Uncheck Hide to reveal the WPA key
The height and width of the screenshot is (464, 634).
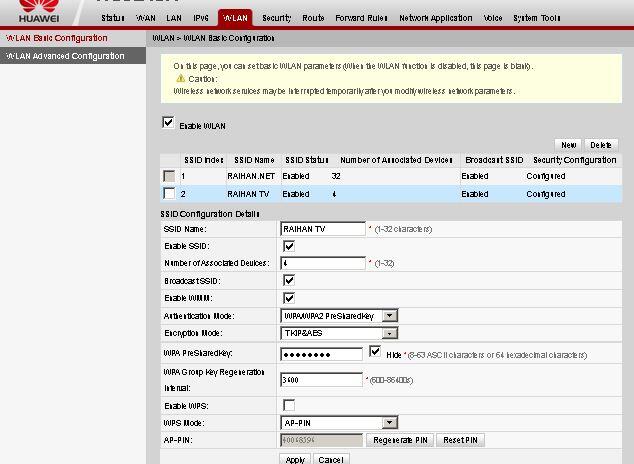(x=375, y=352)
